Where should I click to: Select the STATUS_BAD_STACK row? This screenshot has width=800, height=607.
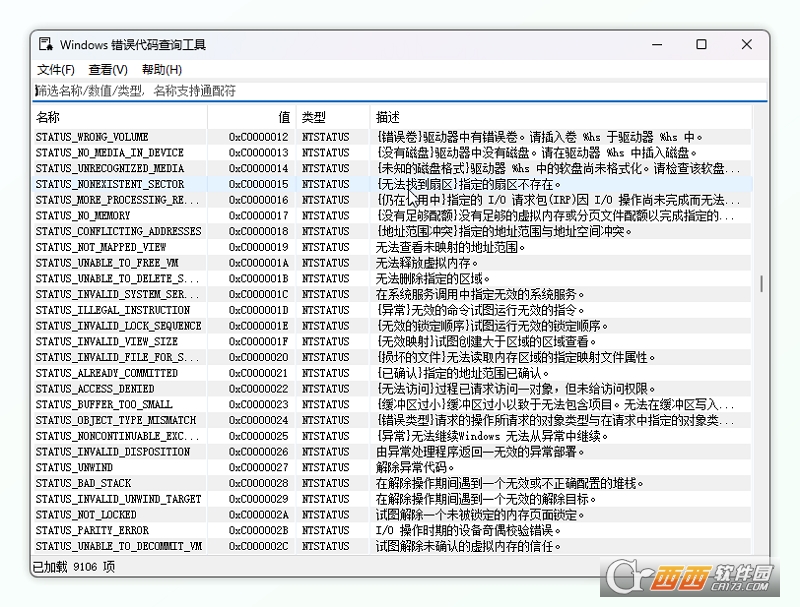pos(393,484)
